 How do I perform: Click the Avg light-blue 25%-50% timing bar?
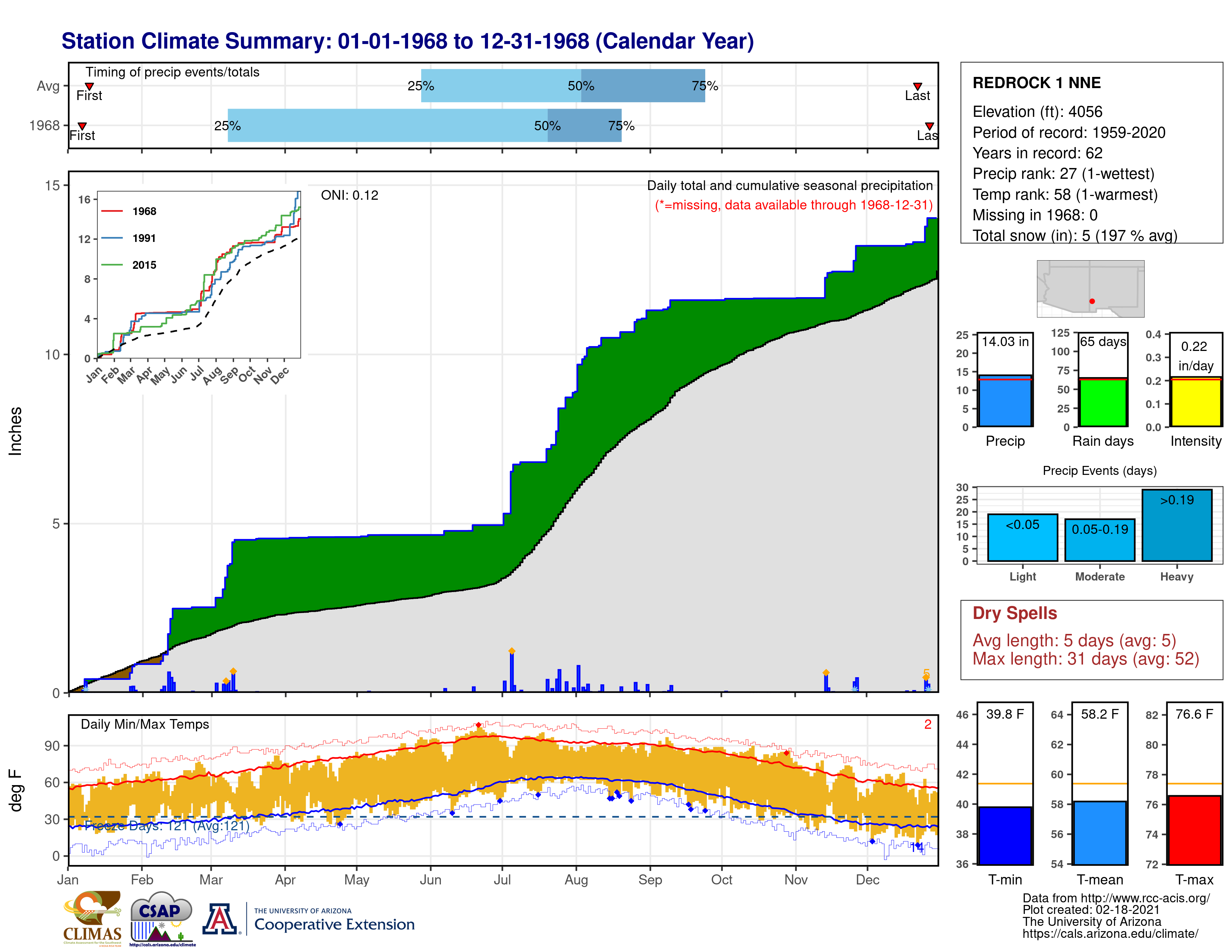click(x=501, y=86)
